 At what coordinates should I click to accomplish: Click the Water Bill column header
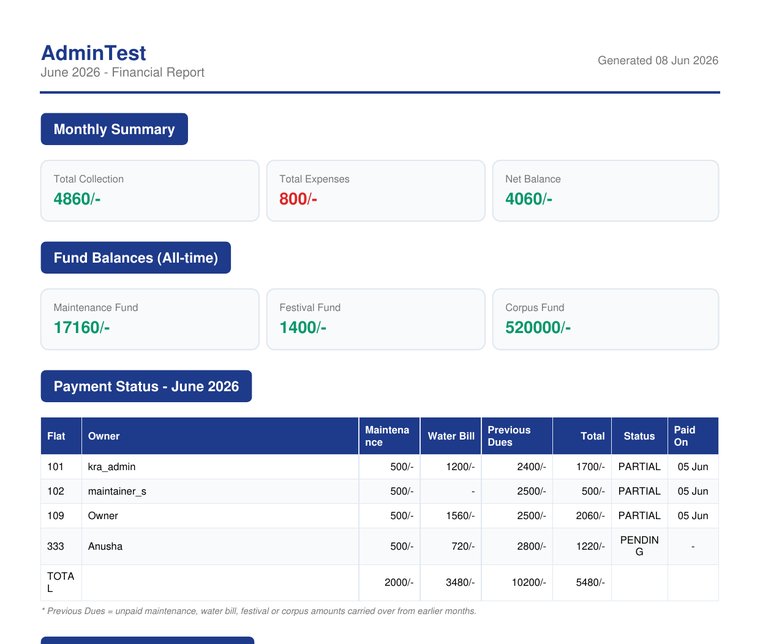pos(451,436)
